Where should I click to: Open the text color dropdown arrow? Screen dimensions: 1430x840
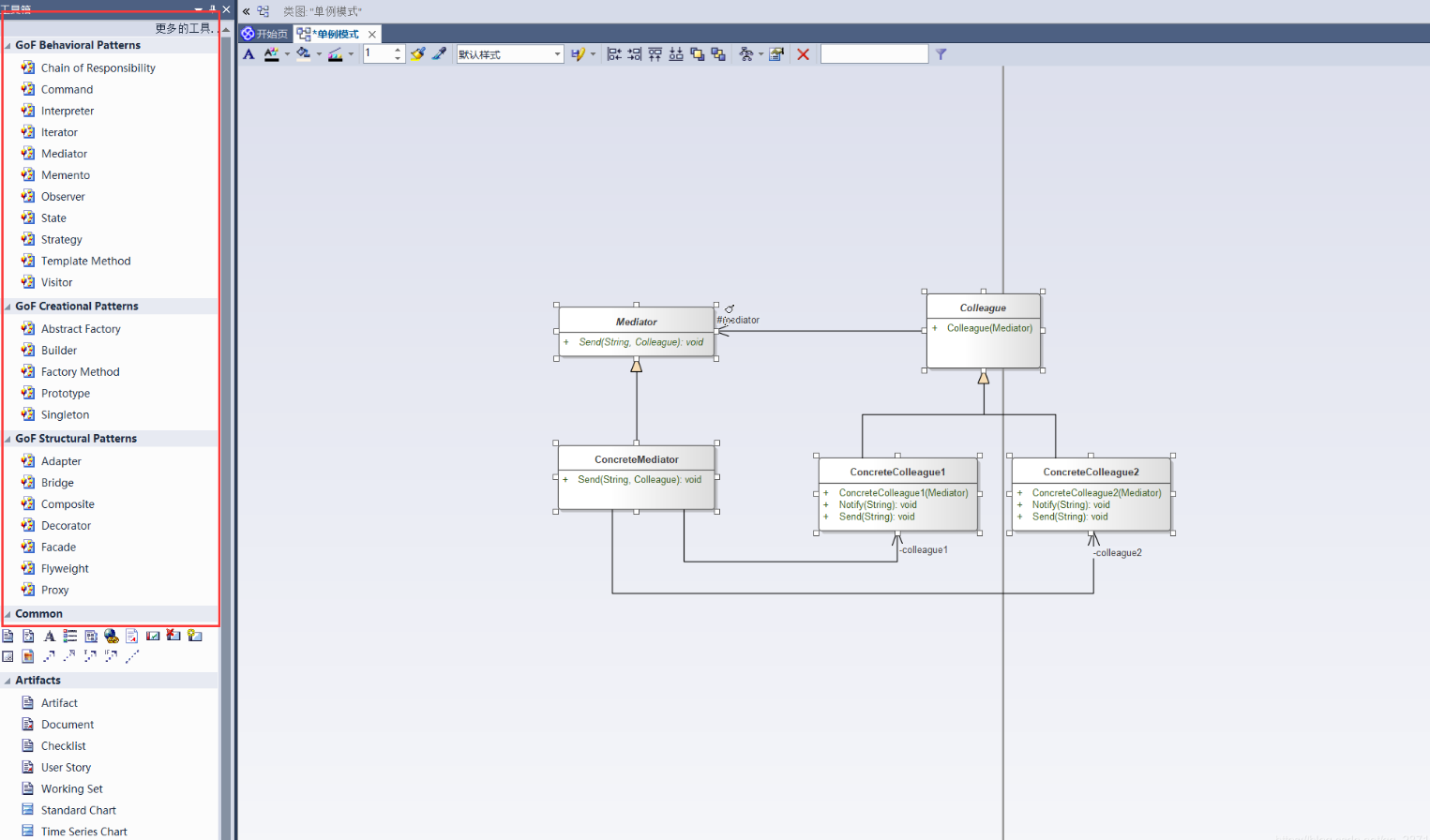[x=287, y=54]
